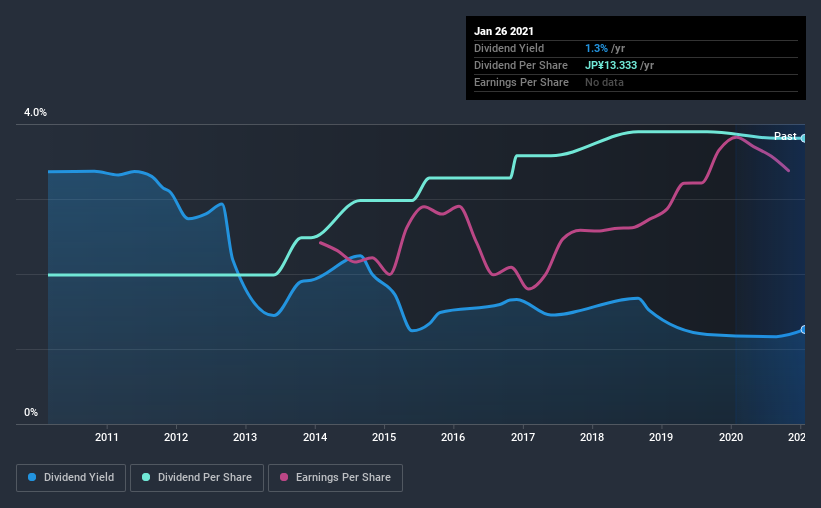Toggle the Dividend Per Share legend button
Screen dimensions: 821x508
click(197, 478)
